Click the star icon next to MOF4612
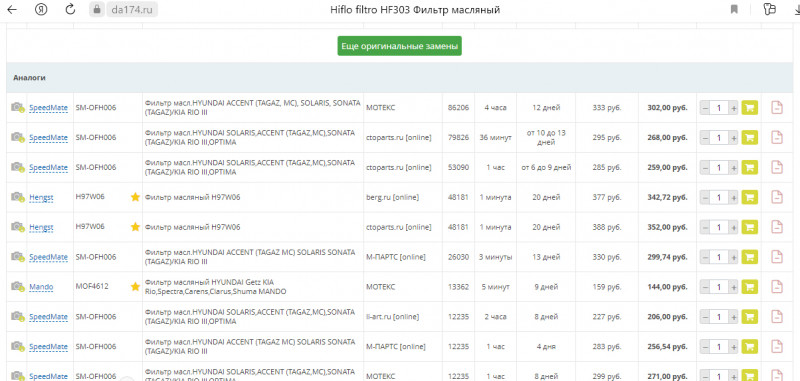 [x=135, y=287]
